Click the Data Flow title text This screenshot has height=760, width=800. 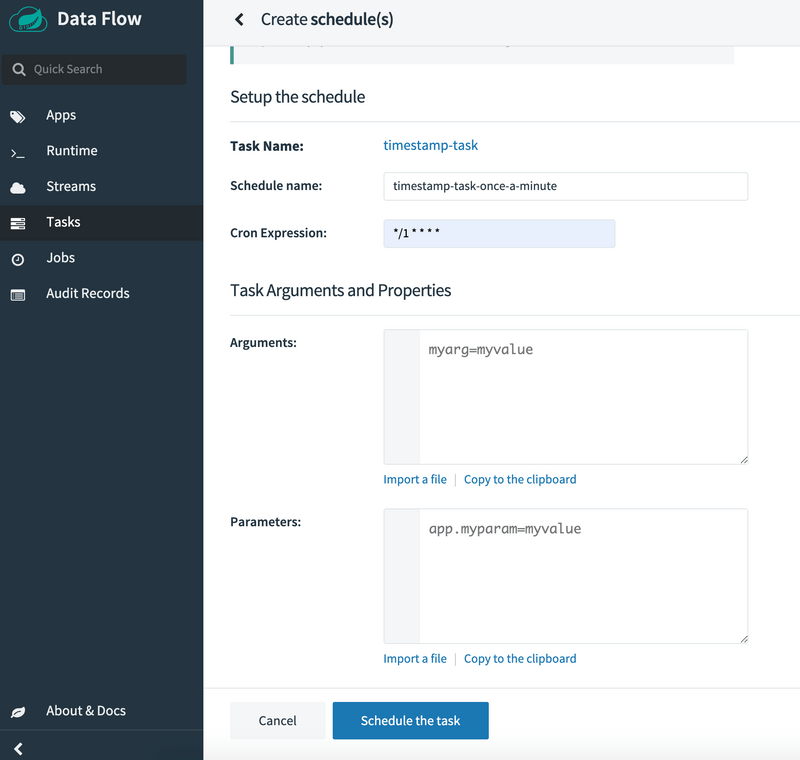click(99, 19)
